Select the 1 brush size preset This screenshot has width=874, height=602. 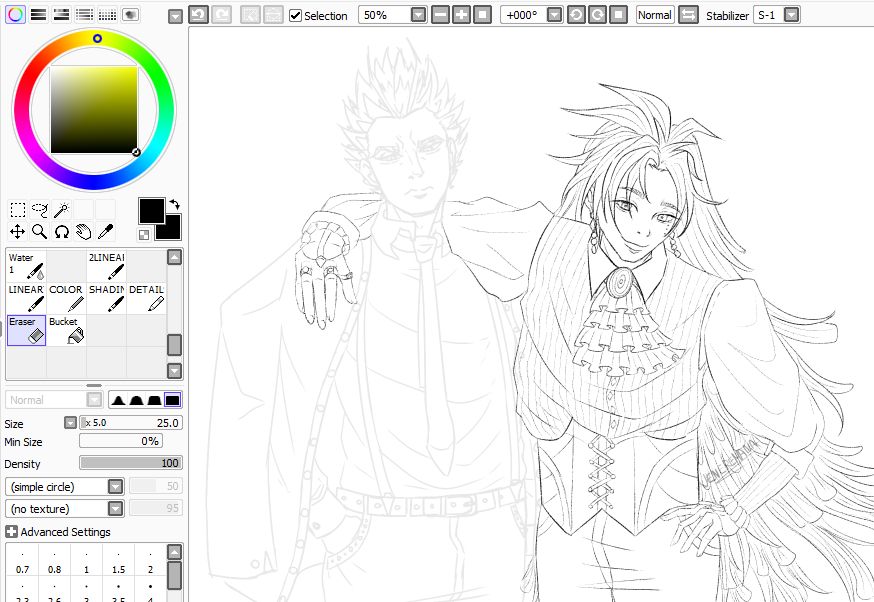(x=86, y=562)
